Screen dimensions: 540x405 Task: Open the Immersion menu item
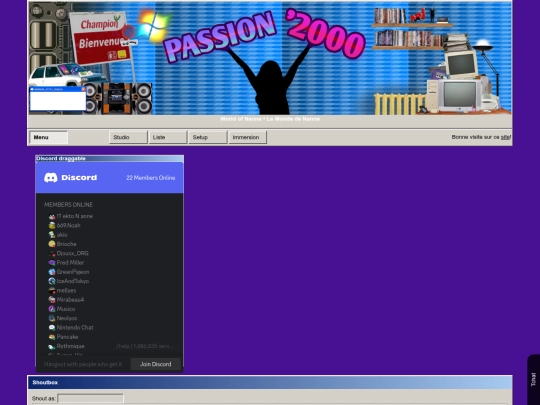click(x=248, y=137)
